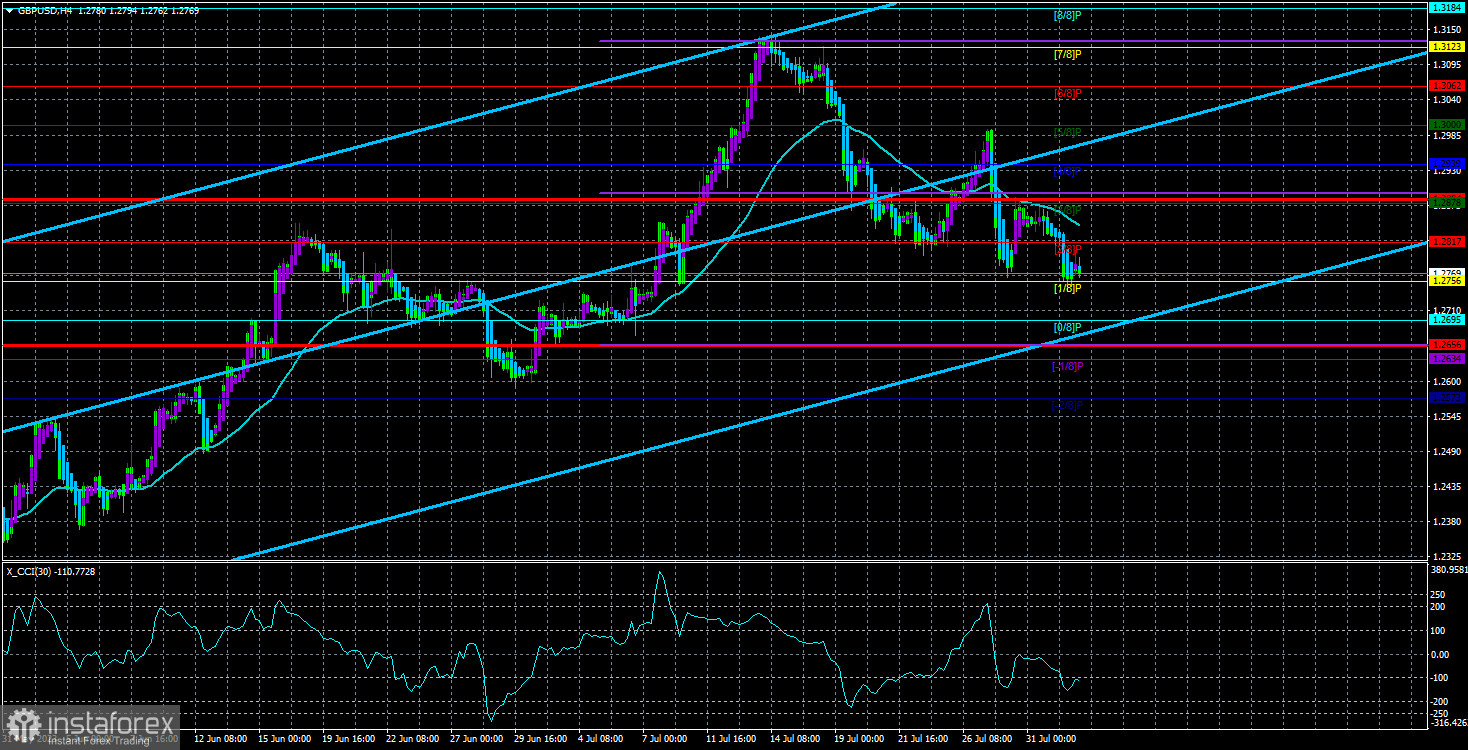The image size is (1468, 750).
Task: Click the 1.2325 price axis value
Action: point(1446,557)
